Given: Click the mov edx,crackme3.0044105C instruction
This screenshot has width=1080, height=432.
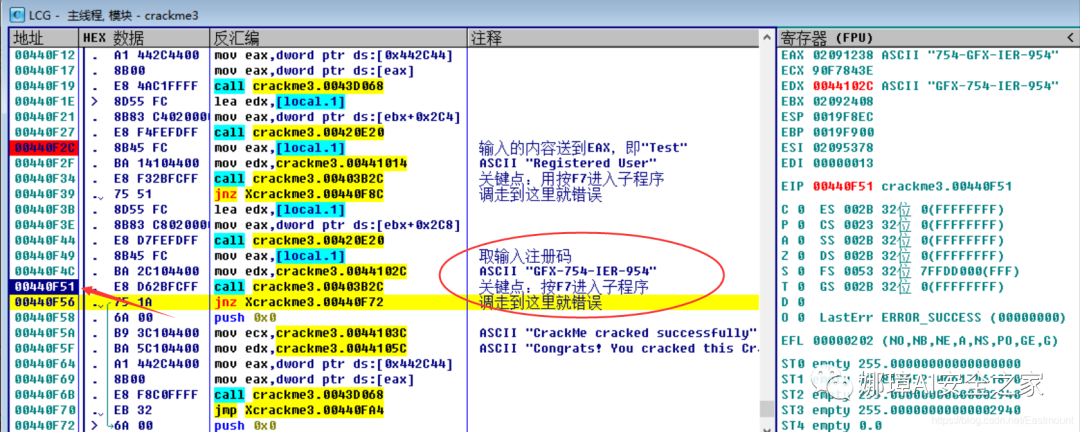Looking at the screenshot, I should coord(310,349).
